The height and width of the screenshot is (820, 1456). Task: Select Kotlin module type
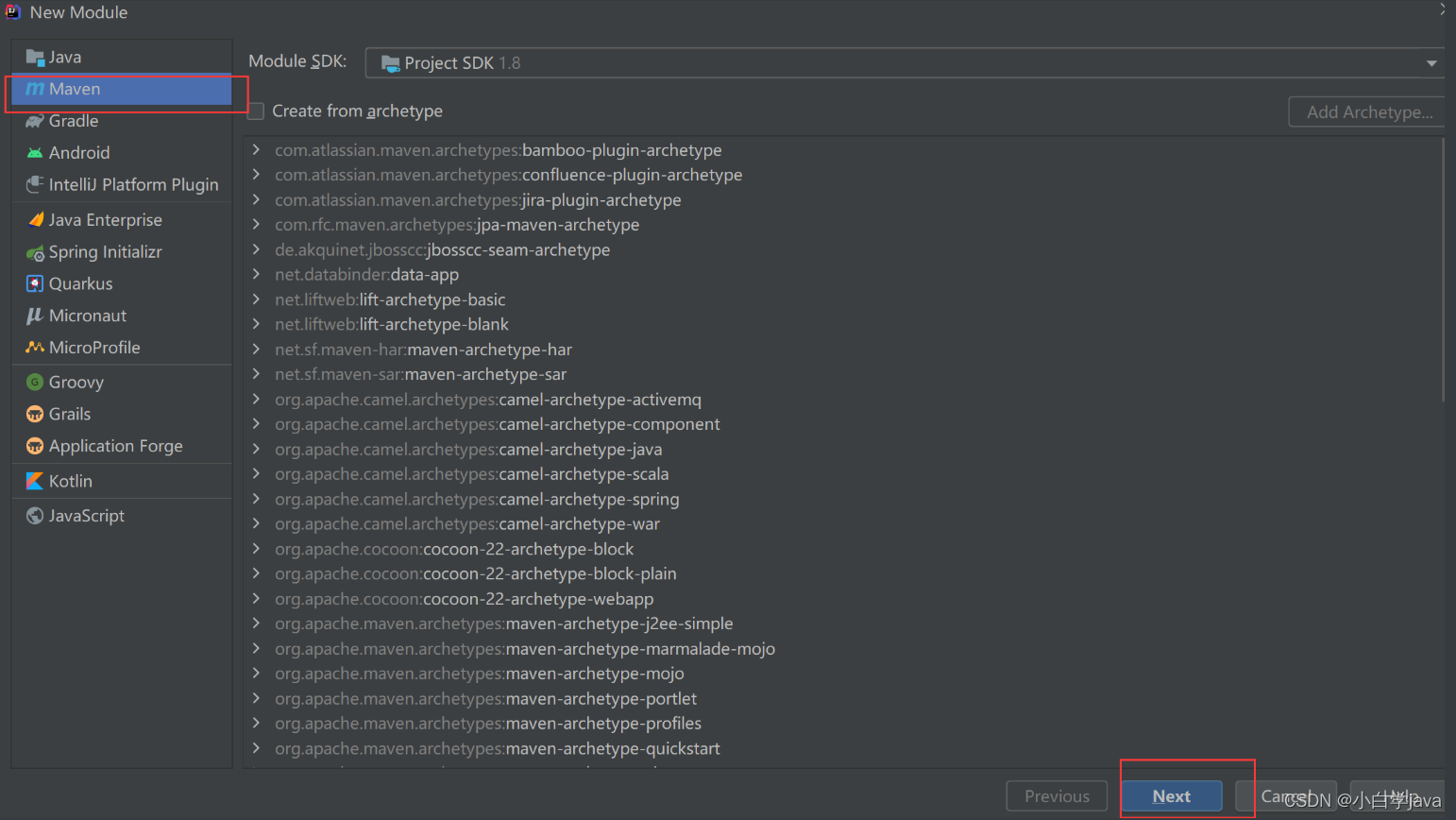pos(122,481)
